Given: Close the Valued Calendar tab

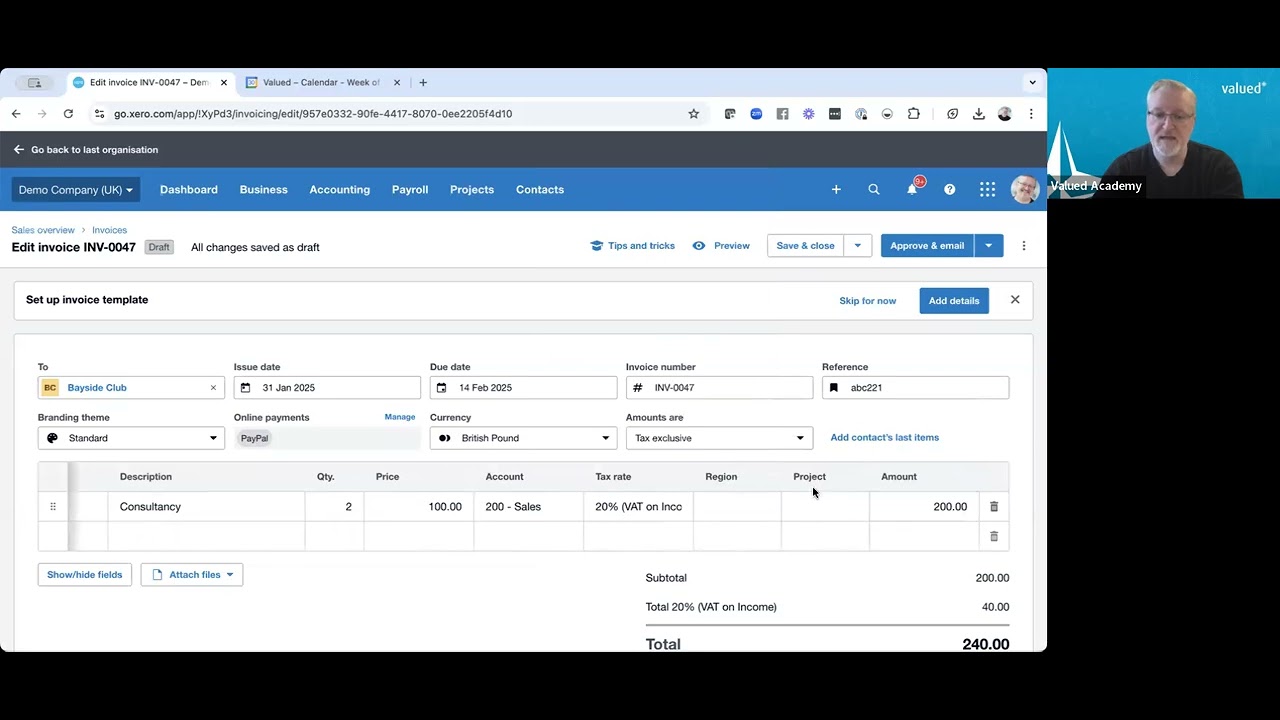Looking at the screenshot, I should [x=397, y=83].
